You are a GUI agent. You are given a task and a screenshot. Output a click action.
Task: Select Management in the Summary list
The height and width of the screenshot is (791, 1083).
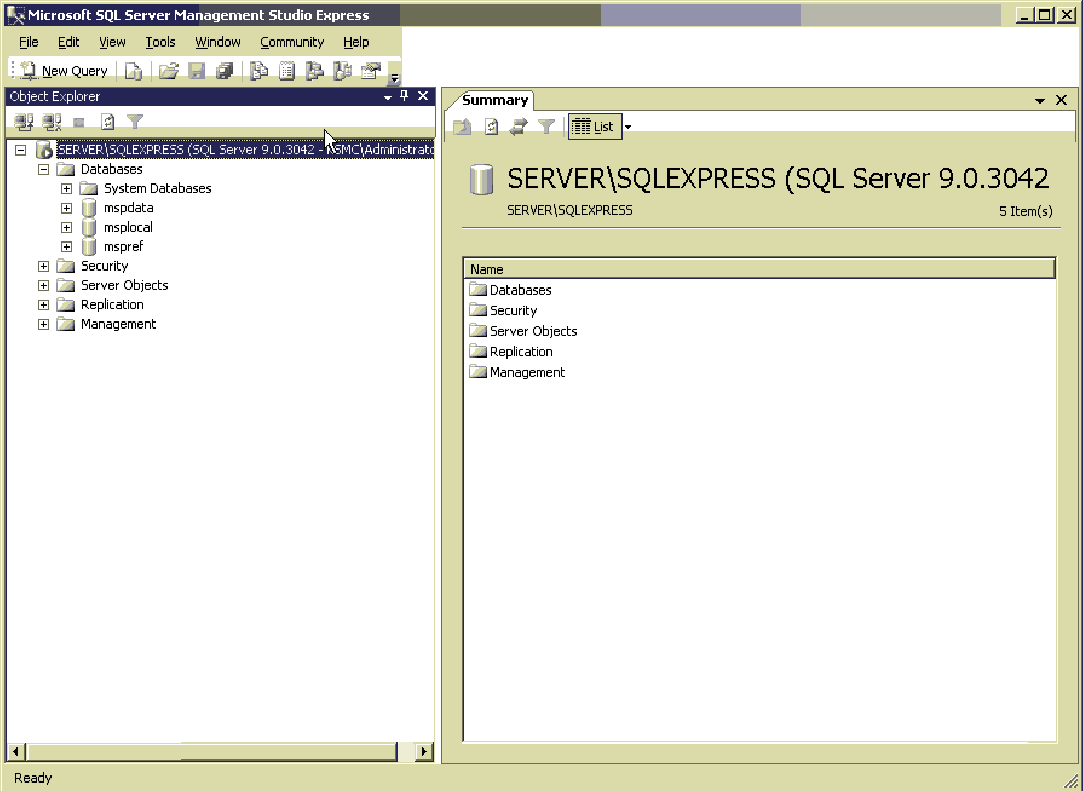pos(527,372)
